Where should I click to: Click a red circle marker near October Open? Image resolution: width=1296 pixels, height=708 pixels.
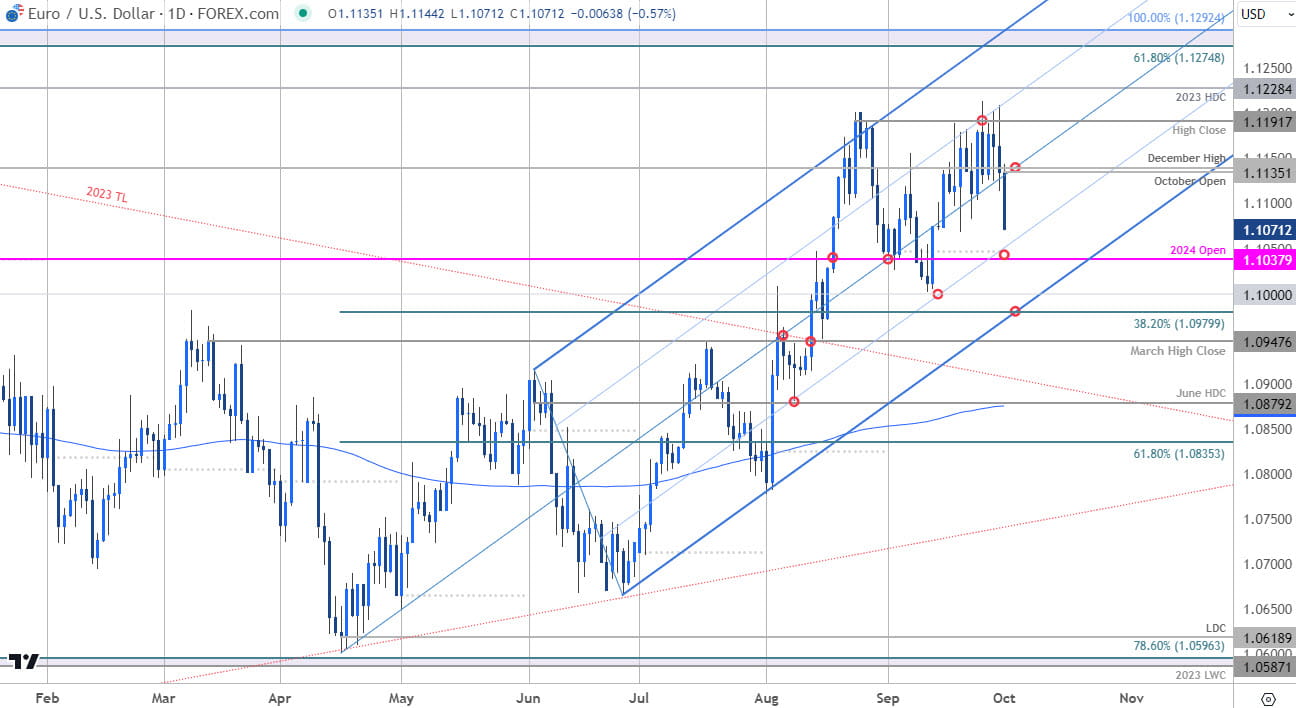1016,168
